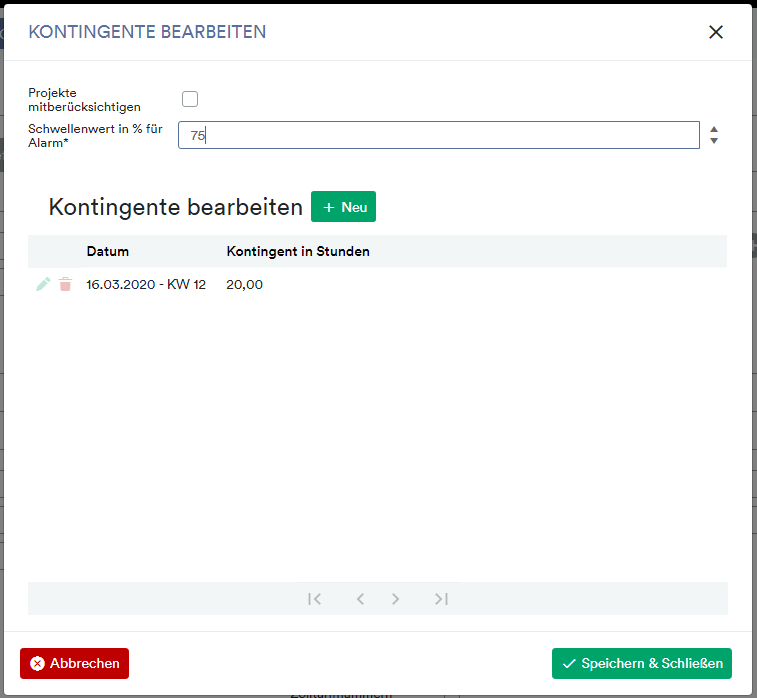Save with Speichern & Schließen
The height and width of the screenshot is (698, 757).
[x=642, y=663]
